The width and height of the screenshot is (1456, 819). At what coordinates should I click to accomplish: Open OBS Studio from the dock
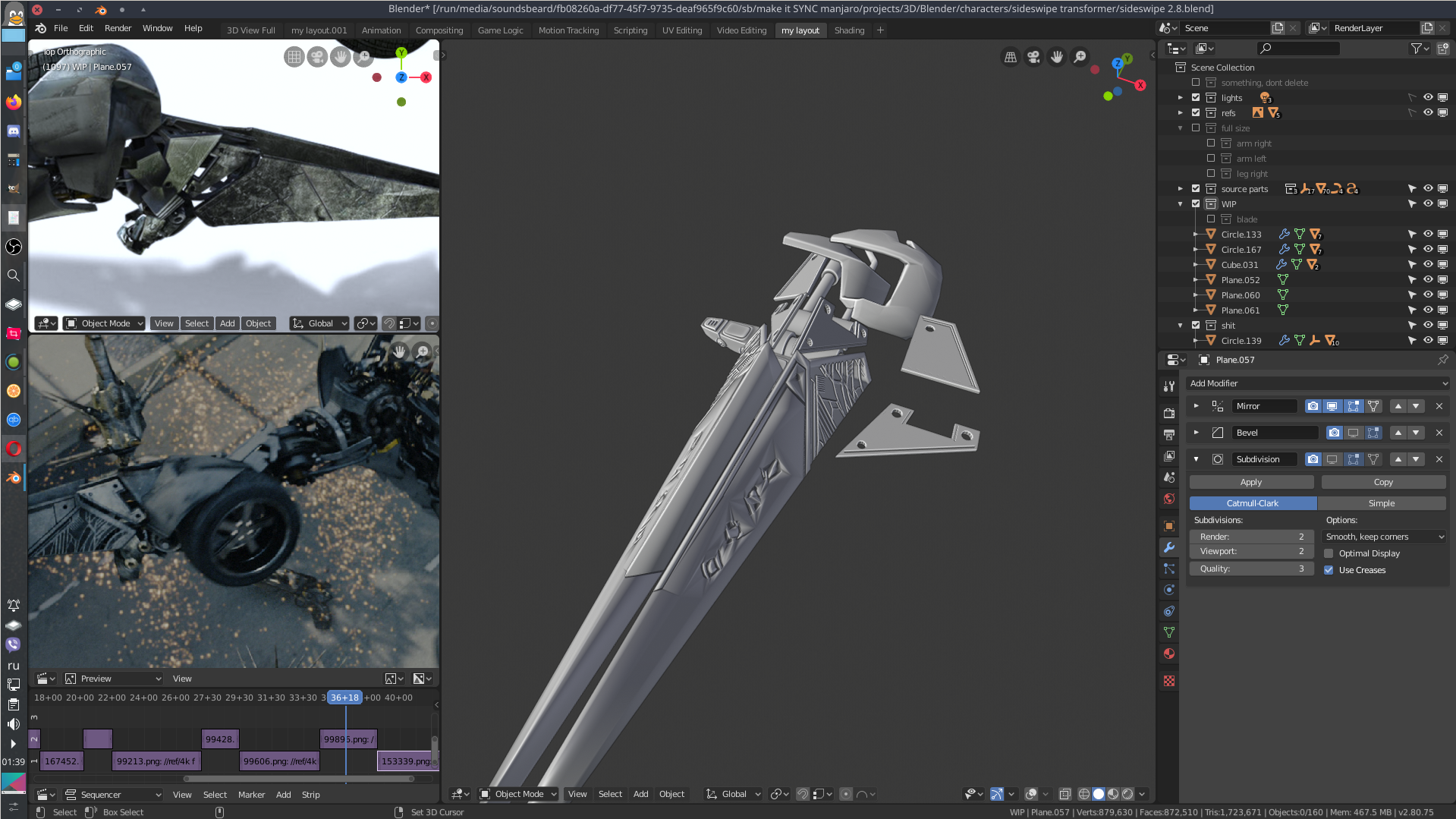(14, 247)
